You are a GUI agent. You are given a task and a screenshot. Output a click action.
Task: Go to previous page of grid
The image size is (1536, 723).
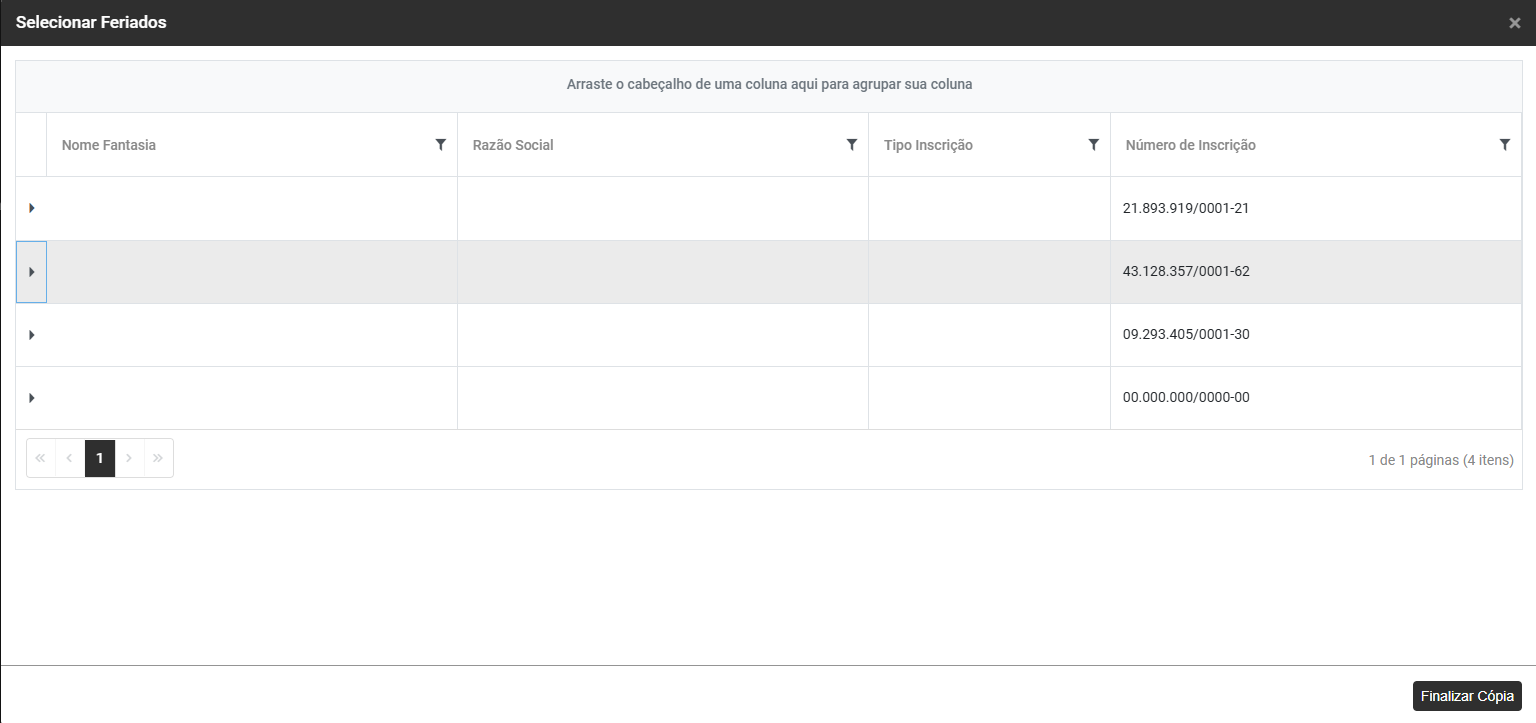coord(70,458)
